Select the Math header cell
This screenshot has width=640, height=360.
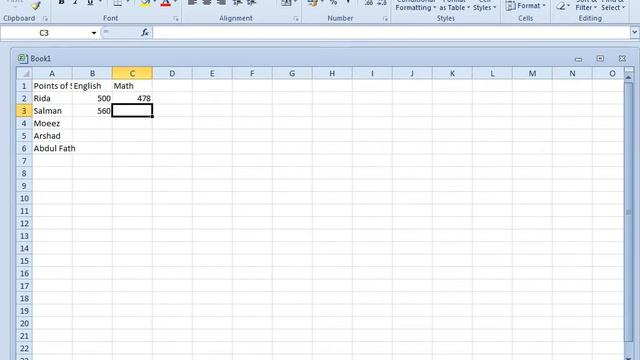point(132,86)
